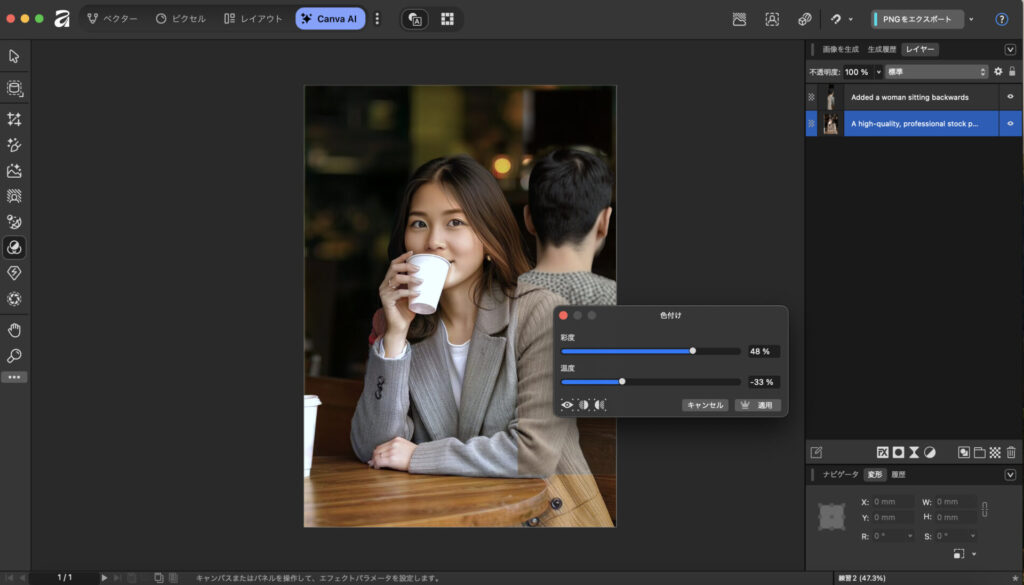Select the Move (arrow) tool
Screen dimensions: 1024x585
pyautogui.click(x=14, y=56)
